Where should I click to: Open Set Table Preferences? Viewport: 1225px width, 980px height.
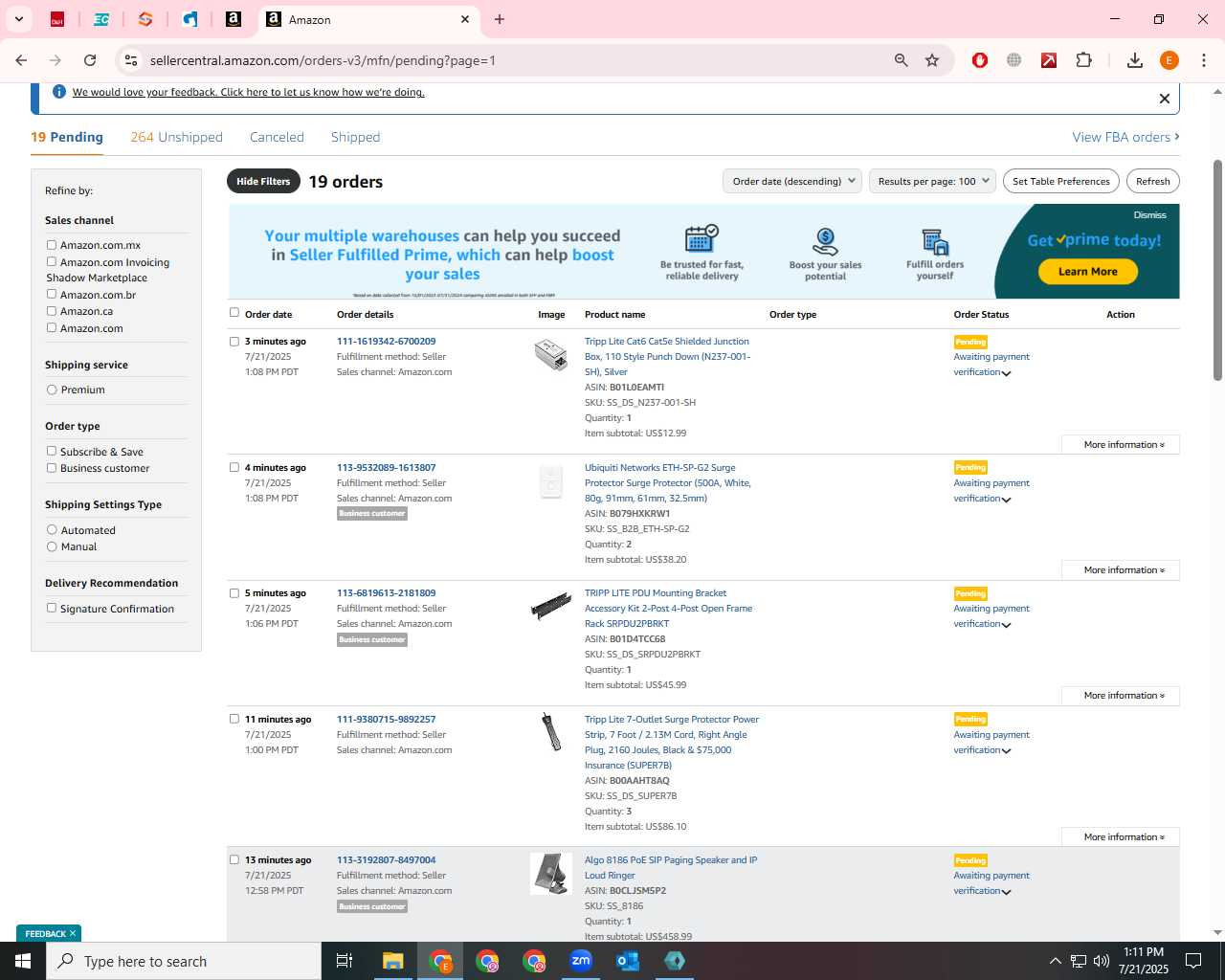[x=1060, y=181]
